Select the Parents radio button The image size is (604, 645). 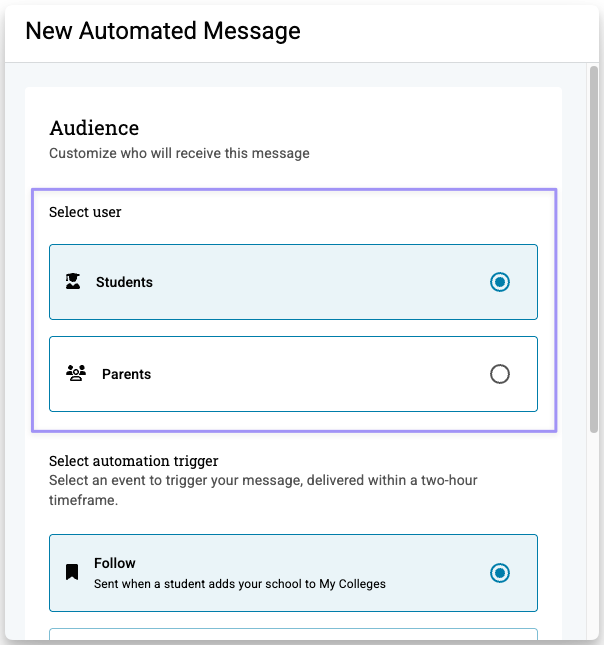click(x=500, y=374)
